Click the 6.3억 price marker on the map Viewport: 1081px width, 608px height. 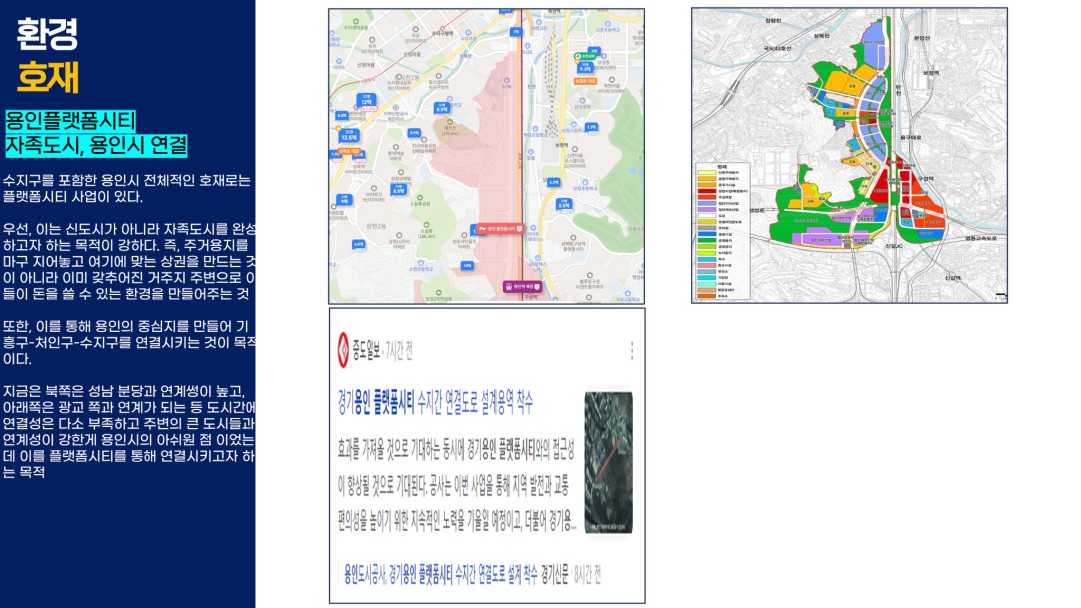554,183
